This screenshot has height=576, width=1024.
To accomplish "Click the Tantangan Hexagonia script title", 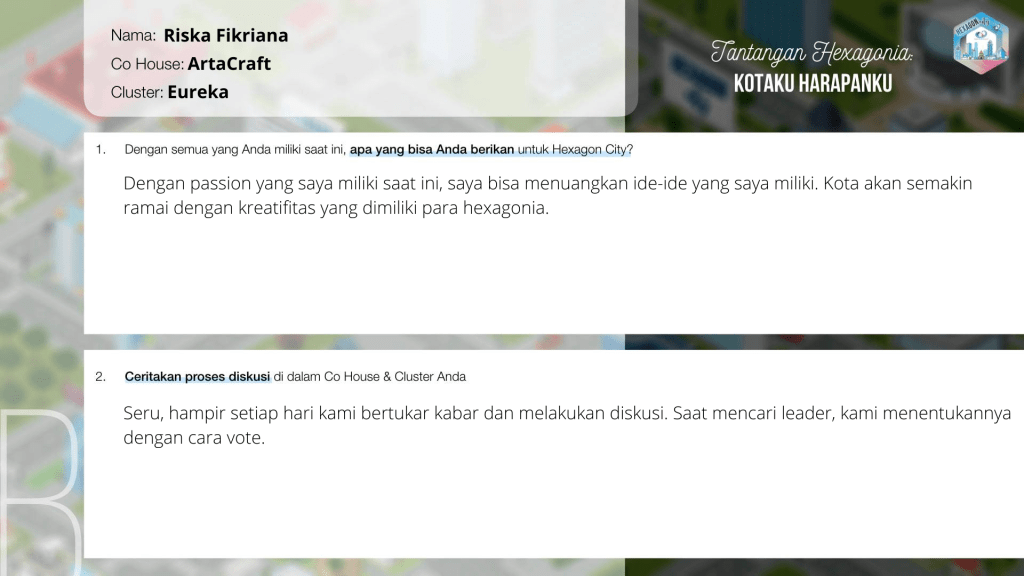I will (x=812, y=53).
